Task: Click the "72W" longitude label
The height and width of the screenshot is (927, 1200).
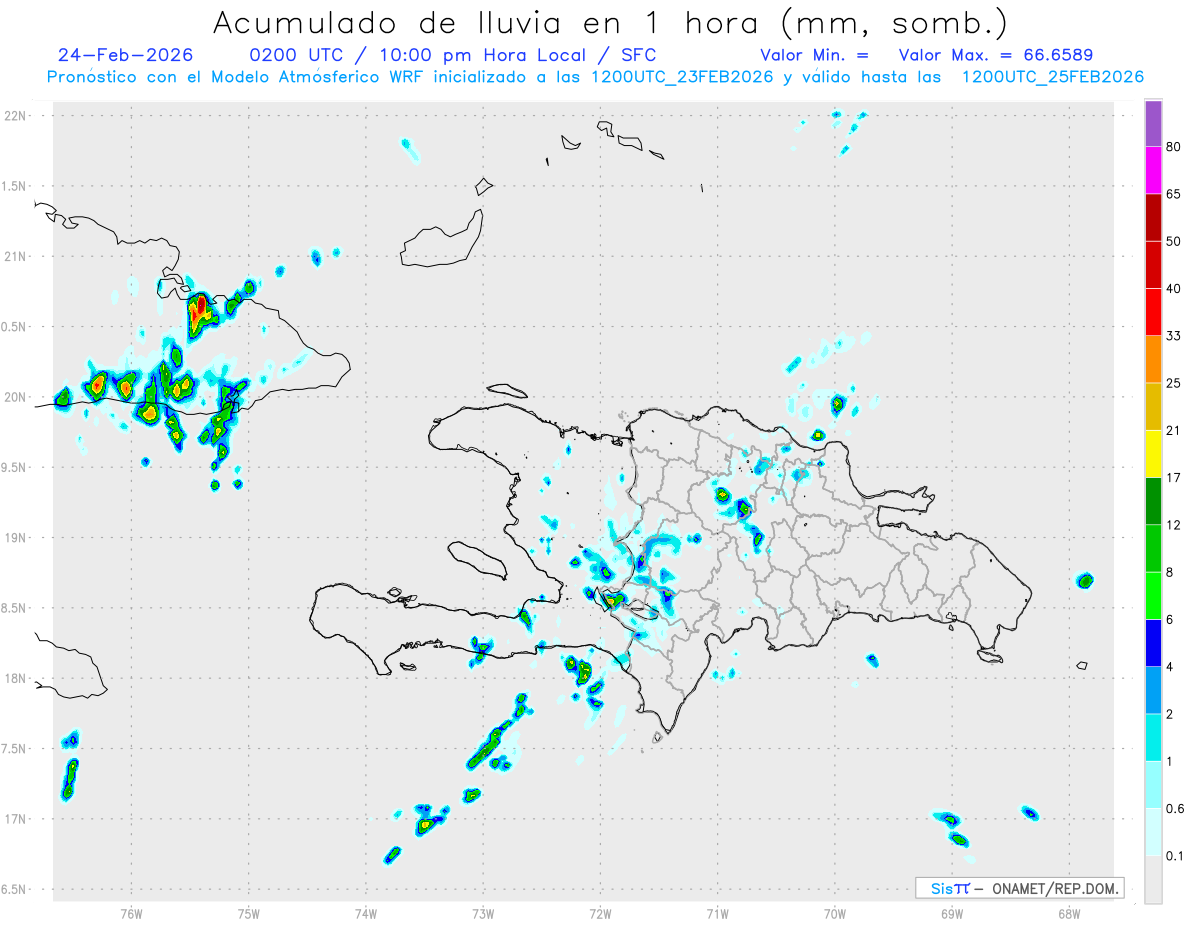Action: (600, 914)
